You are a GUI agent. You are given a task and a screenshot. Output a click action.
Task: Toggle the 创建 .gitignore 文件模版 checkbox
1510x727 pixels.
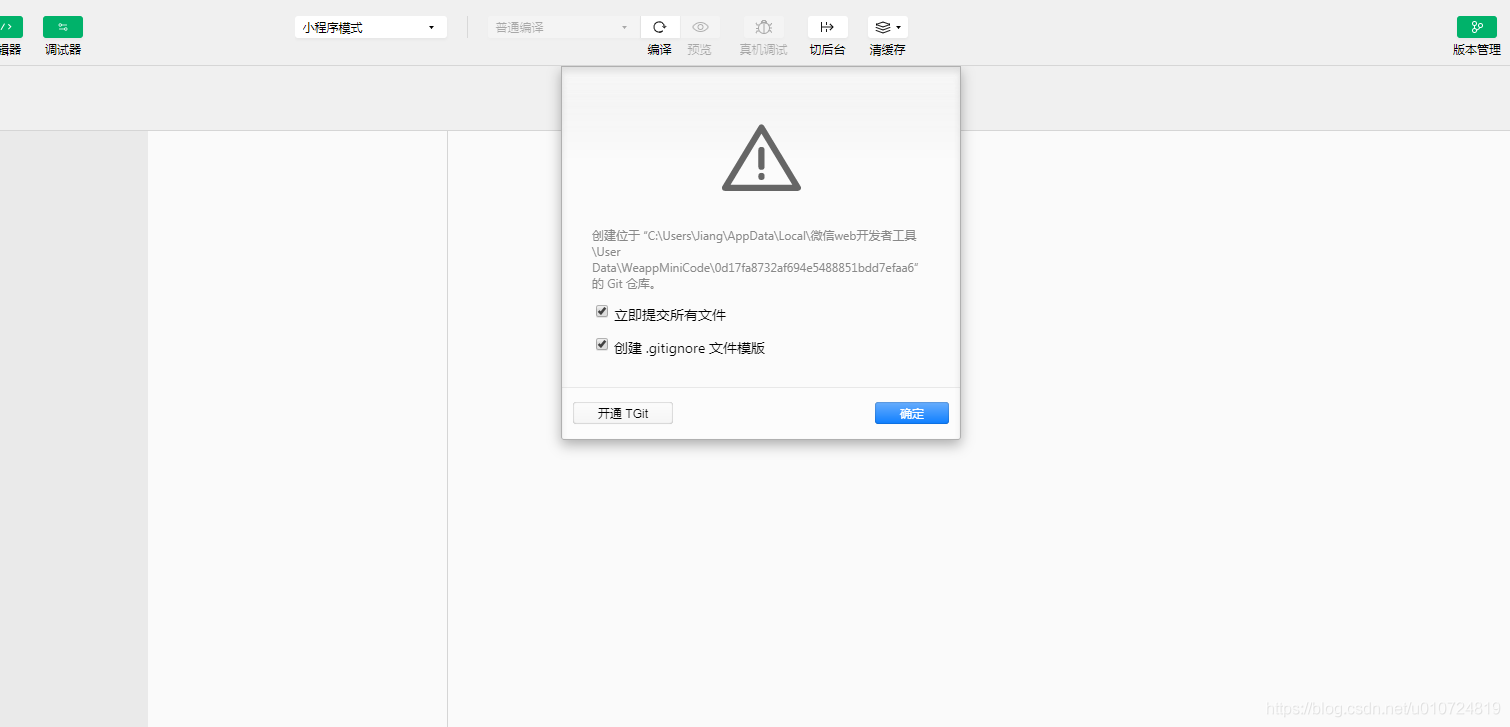click(x=602, y=344)
